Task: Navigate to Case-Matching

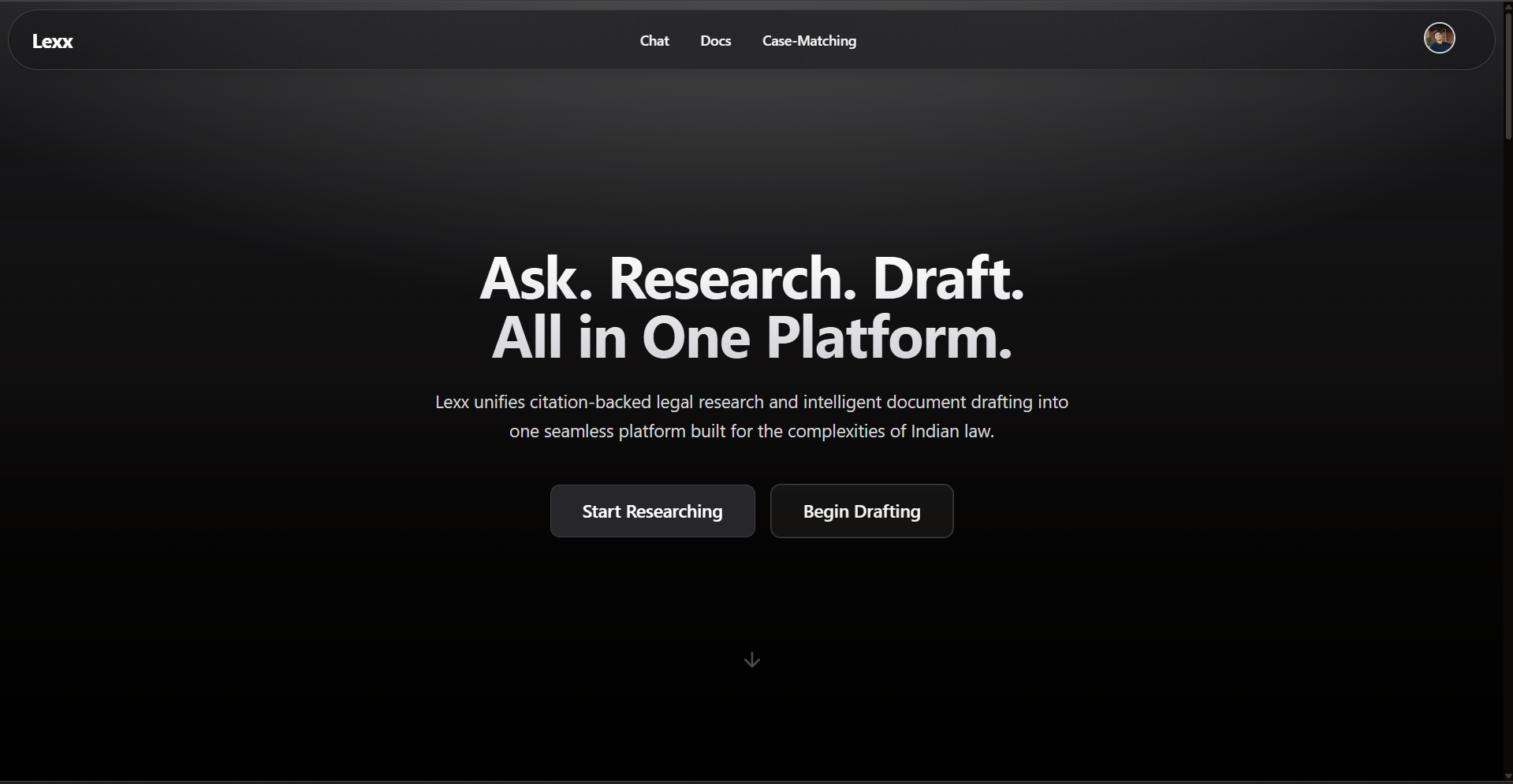Action: [x=809, y=41]
